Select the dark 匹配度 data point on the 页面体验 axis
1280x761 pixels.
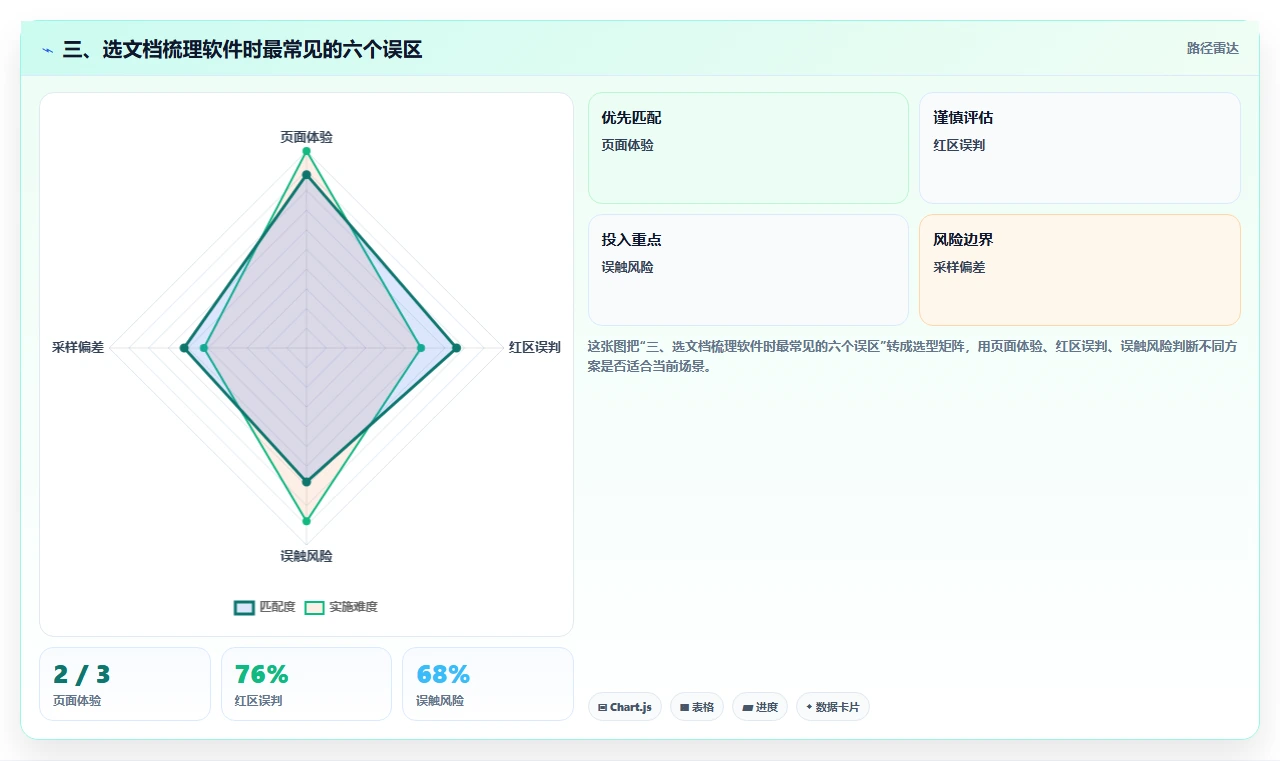[306, 175]
